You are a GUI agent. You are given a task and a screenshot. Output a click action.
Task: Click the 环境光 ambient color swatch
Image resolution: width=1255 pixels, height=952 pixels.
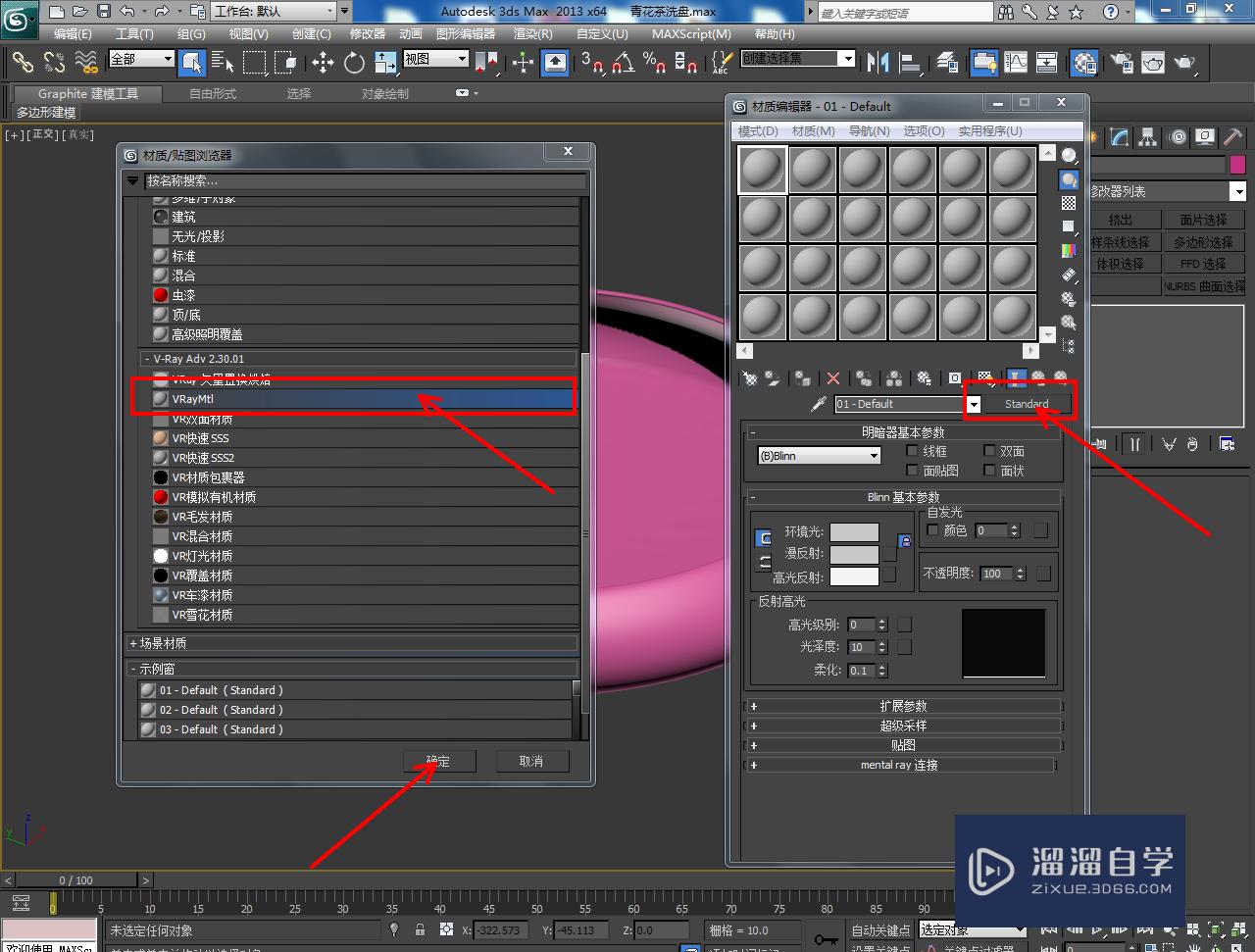854,531
